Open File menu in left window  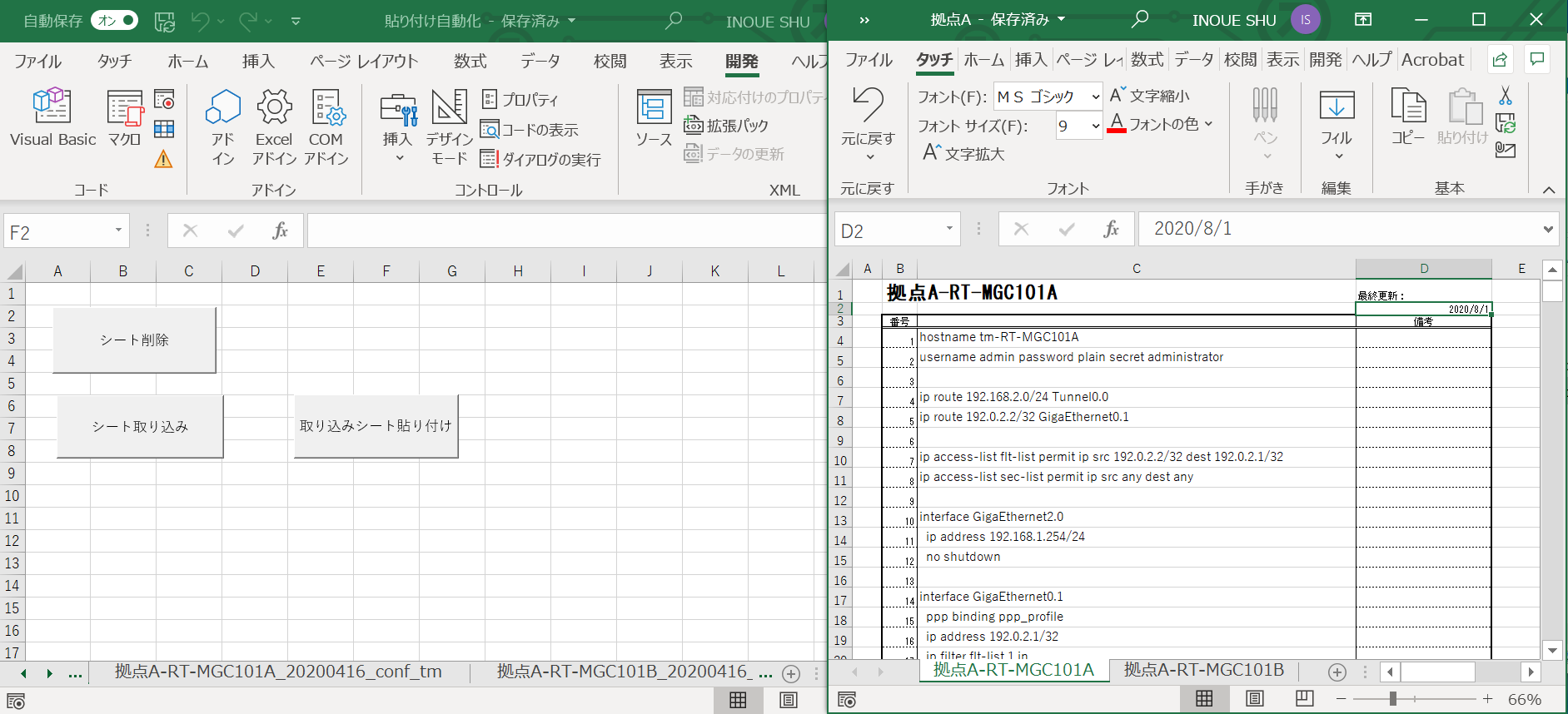(37, 61)
